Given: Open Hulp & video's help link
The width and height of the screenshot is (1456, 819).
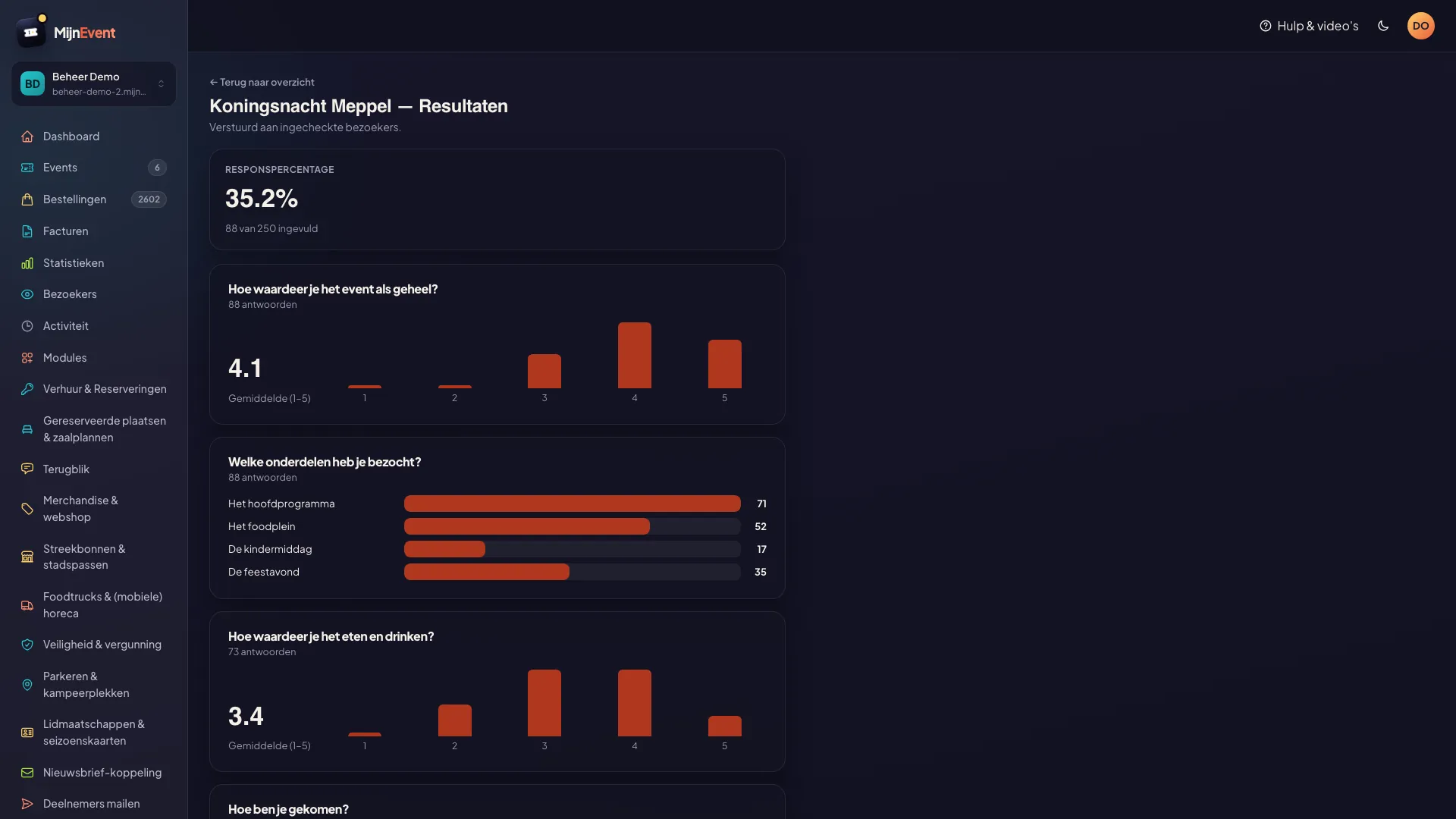Looking at the screenshot, I should click(x=1309, y=26).
